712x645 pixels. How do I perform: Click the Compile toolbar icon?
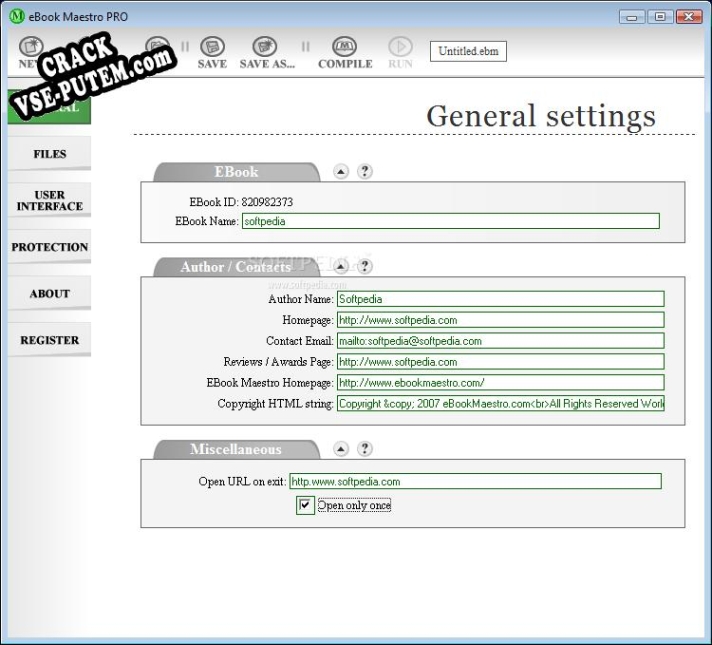(345, 48)
